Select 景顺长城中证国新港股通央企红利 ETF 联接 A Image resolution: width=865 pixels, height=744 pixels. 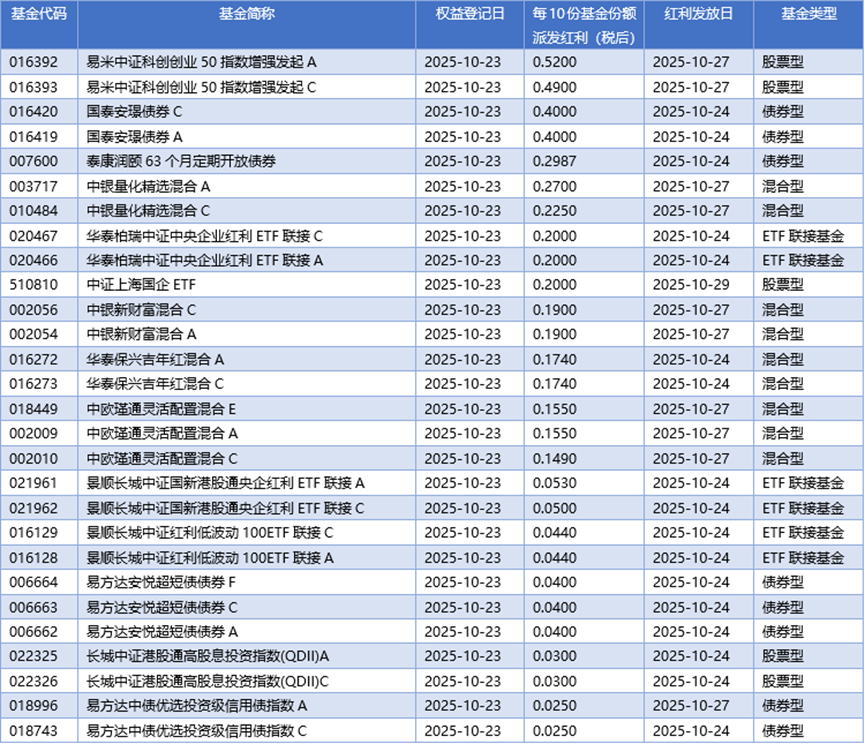[x=226, y=483]
